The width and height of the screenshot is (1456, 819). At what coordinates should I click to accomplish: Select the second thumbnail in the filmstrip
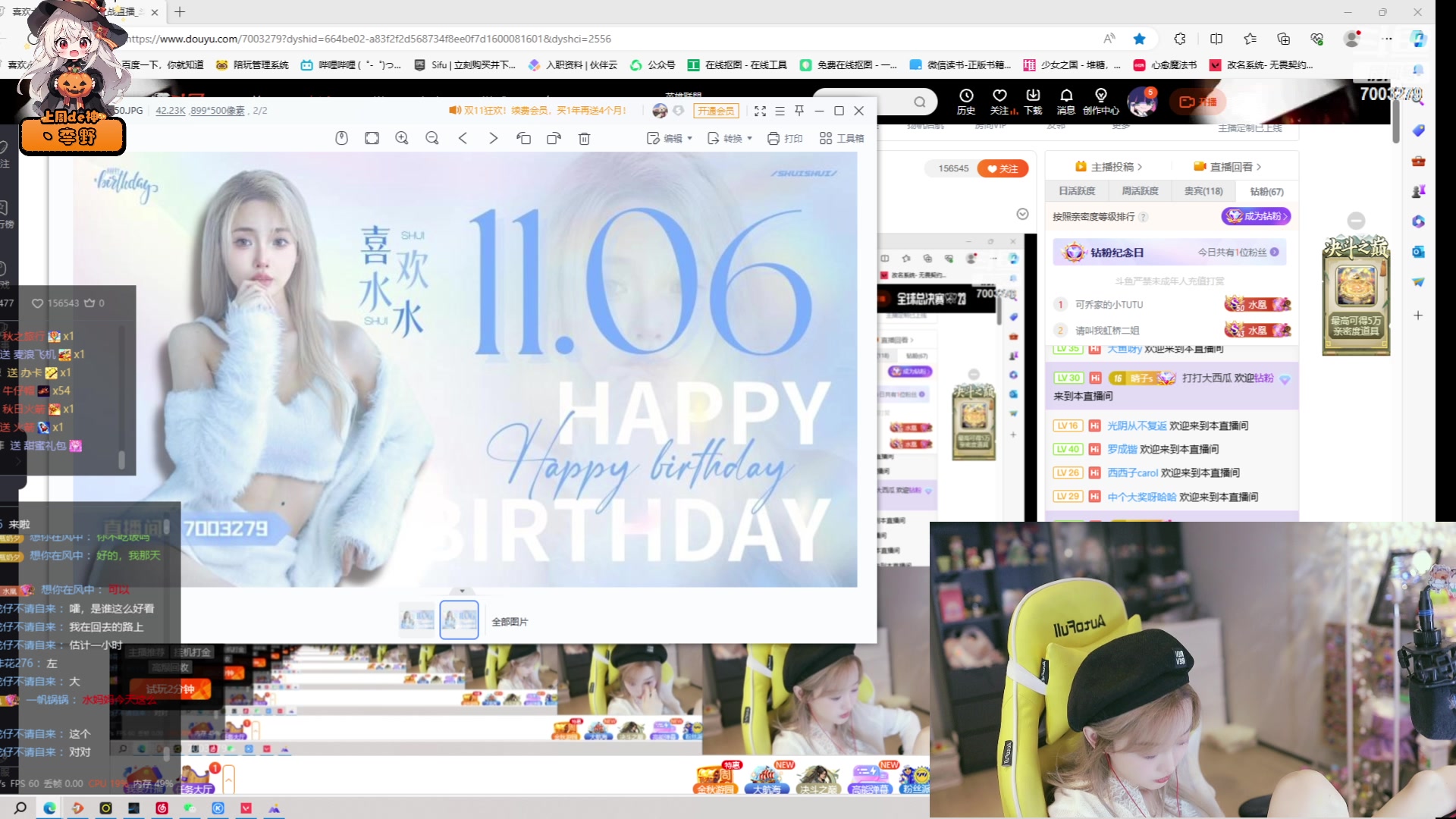pos(459,618)
